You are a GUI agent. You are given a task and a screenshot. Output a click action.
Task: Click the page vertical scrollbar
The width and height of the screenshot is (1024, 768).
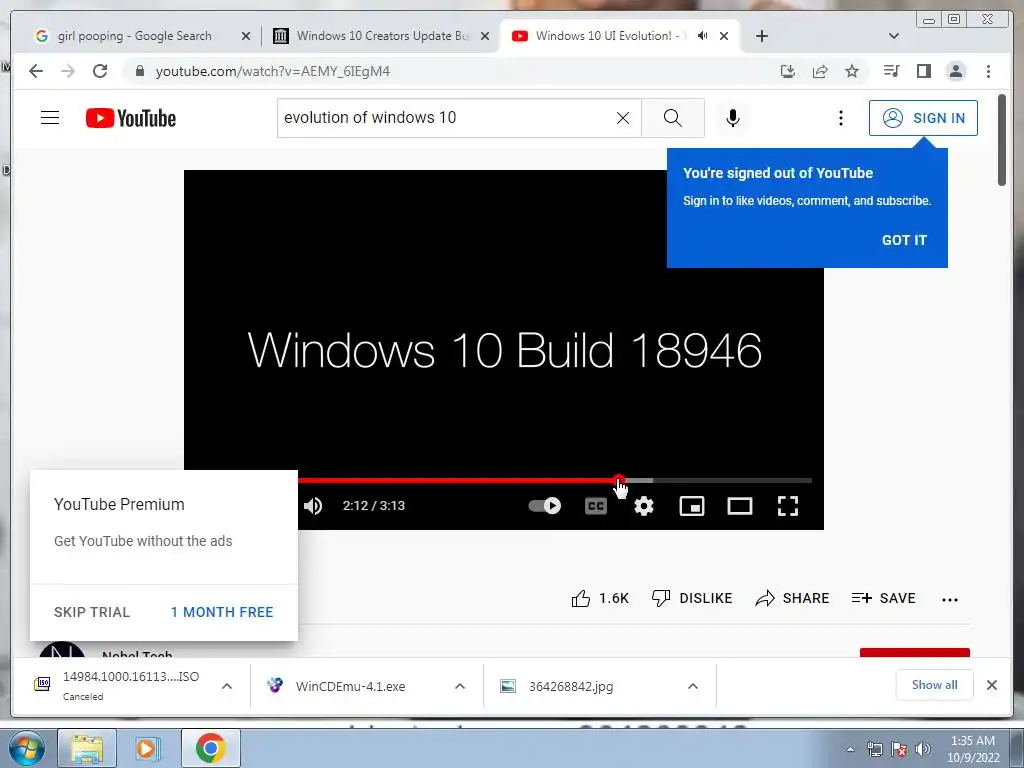[x=1002, y=140]
